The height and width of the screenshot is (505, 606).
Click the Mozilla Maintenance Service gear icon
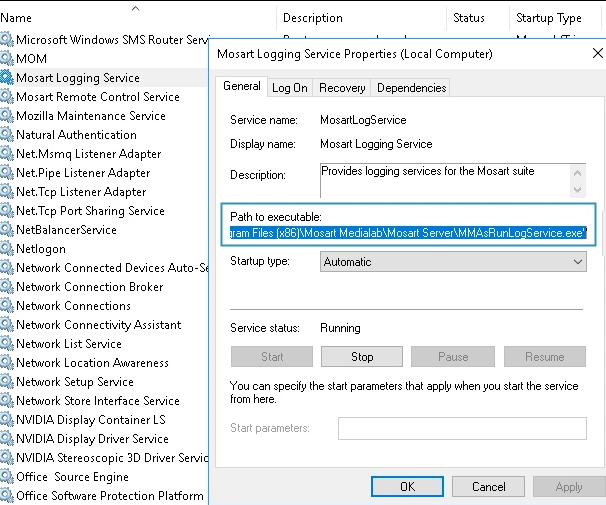click(x=7, y=116)
